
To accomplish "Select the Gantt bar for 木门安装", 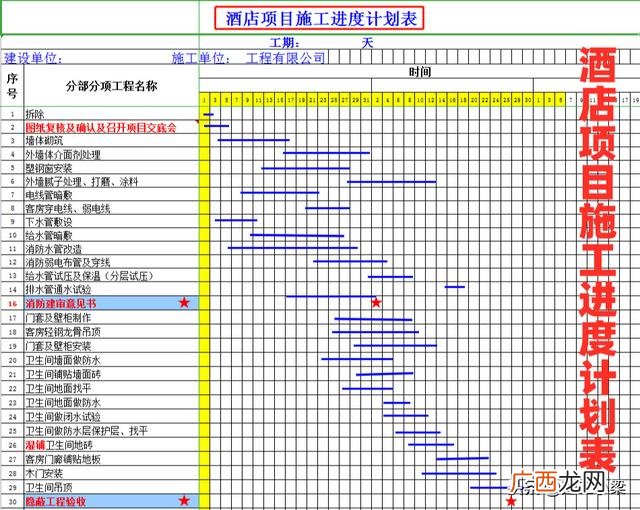I will tap(459, 473).
